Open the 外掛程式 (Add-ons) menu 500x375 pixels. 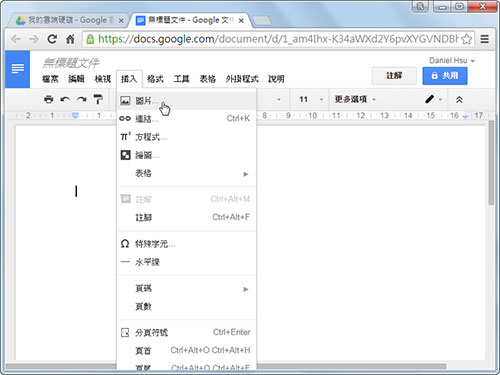click(242, 79)
